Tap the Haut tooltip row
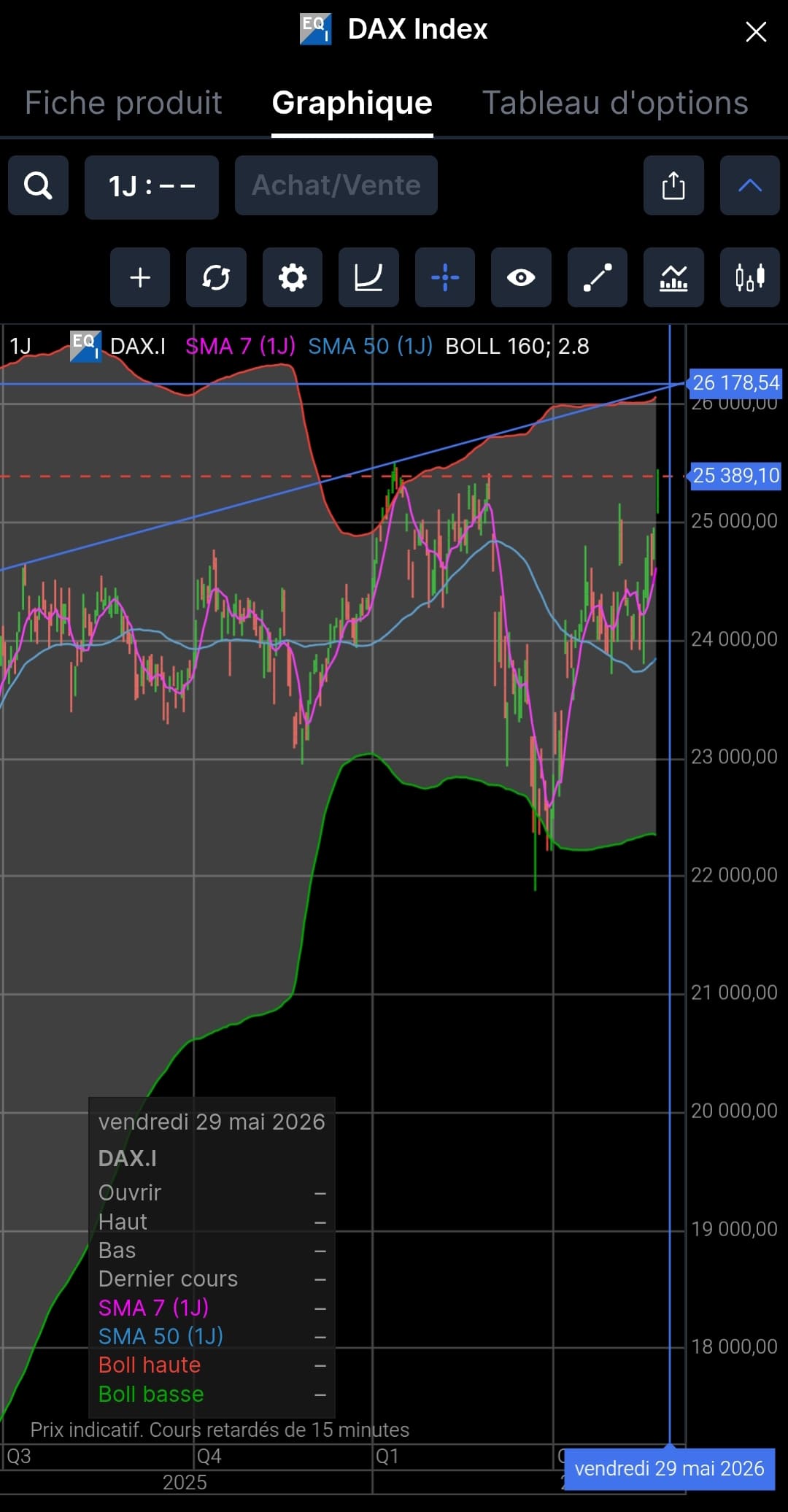The image size is (788, 1512). click(212, 1222)
